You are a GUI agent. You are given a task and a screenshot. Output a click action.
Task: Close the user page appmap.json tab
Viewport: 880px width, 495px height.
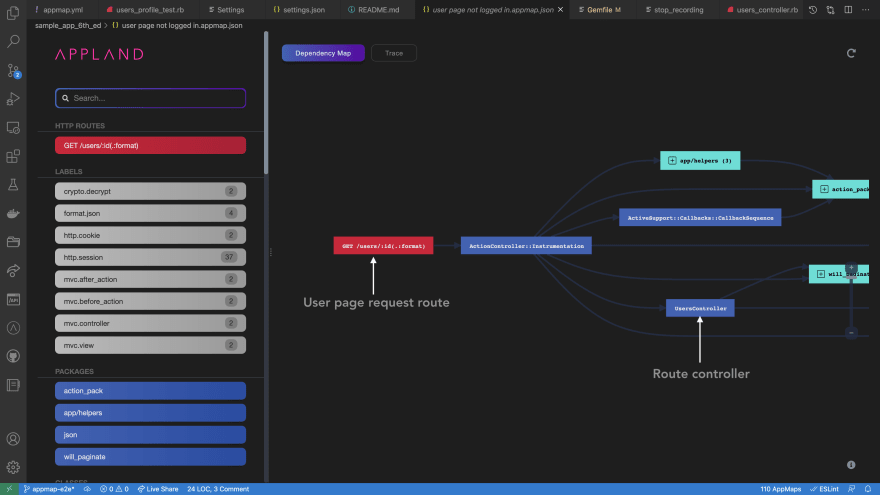point(560,10)
